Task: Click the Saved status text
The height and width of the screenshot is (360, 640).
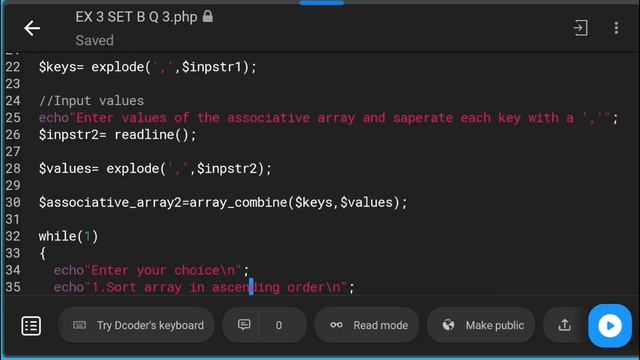Action: (x=95, y=40)
